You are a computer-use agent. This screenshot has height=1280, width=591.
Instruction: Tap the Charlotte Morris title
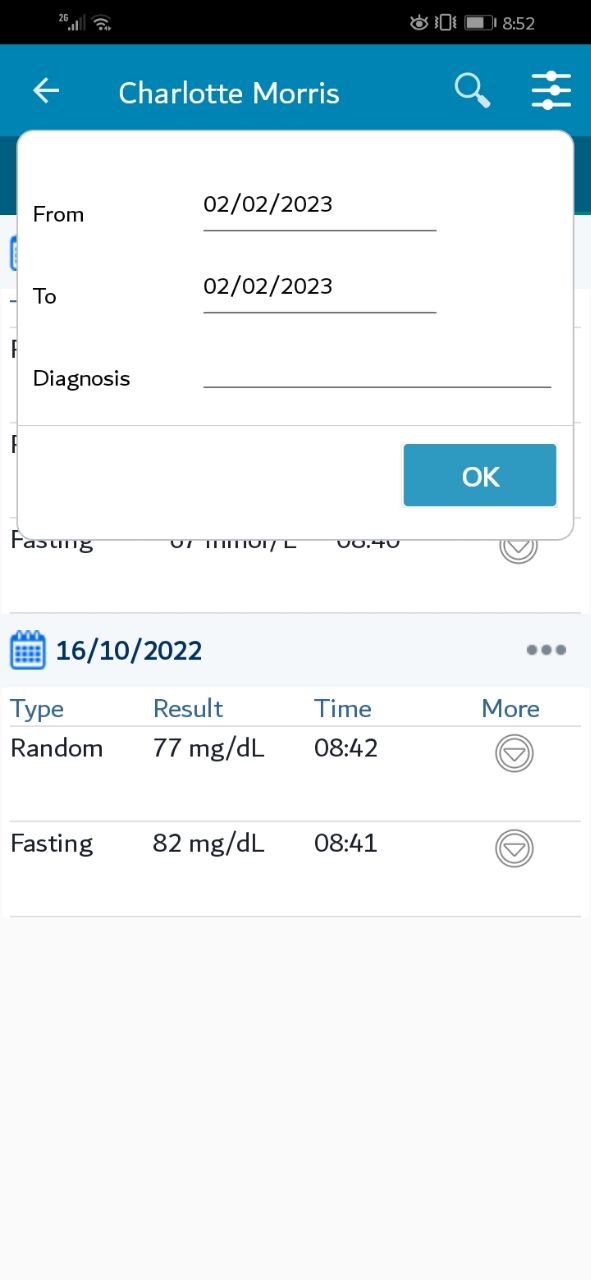click(x=229, y=93)
